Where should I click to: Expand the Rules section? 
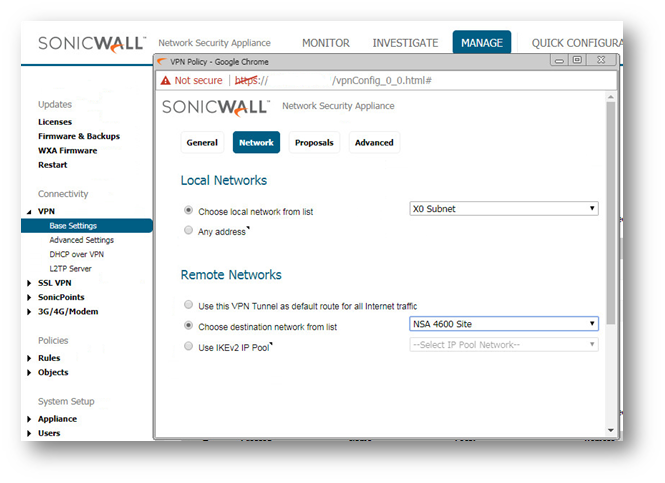29,358
